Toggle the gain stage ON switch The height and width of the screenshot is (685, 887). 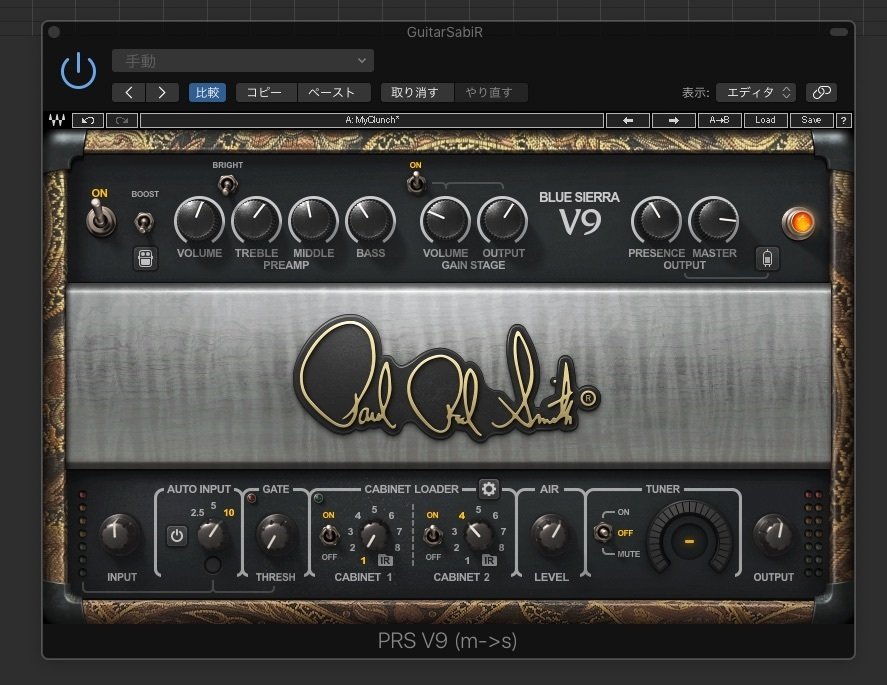pyautogui.click(x=416, y=183)
